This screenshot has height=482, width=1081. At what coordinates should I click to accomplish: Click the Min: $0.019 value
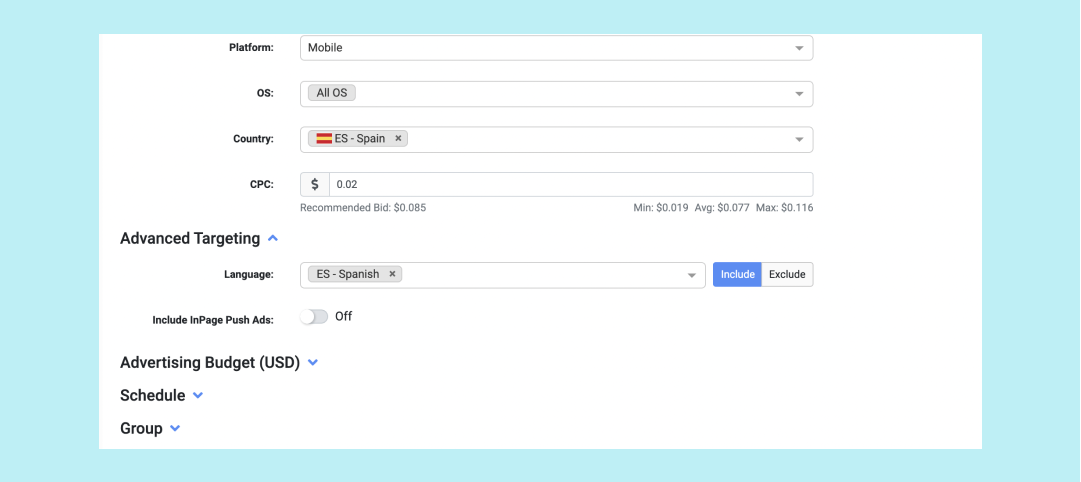[660, 208]
